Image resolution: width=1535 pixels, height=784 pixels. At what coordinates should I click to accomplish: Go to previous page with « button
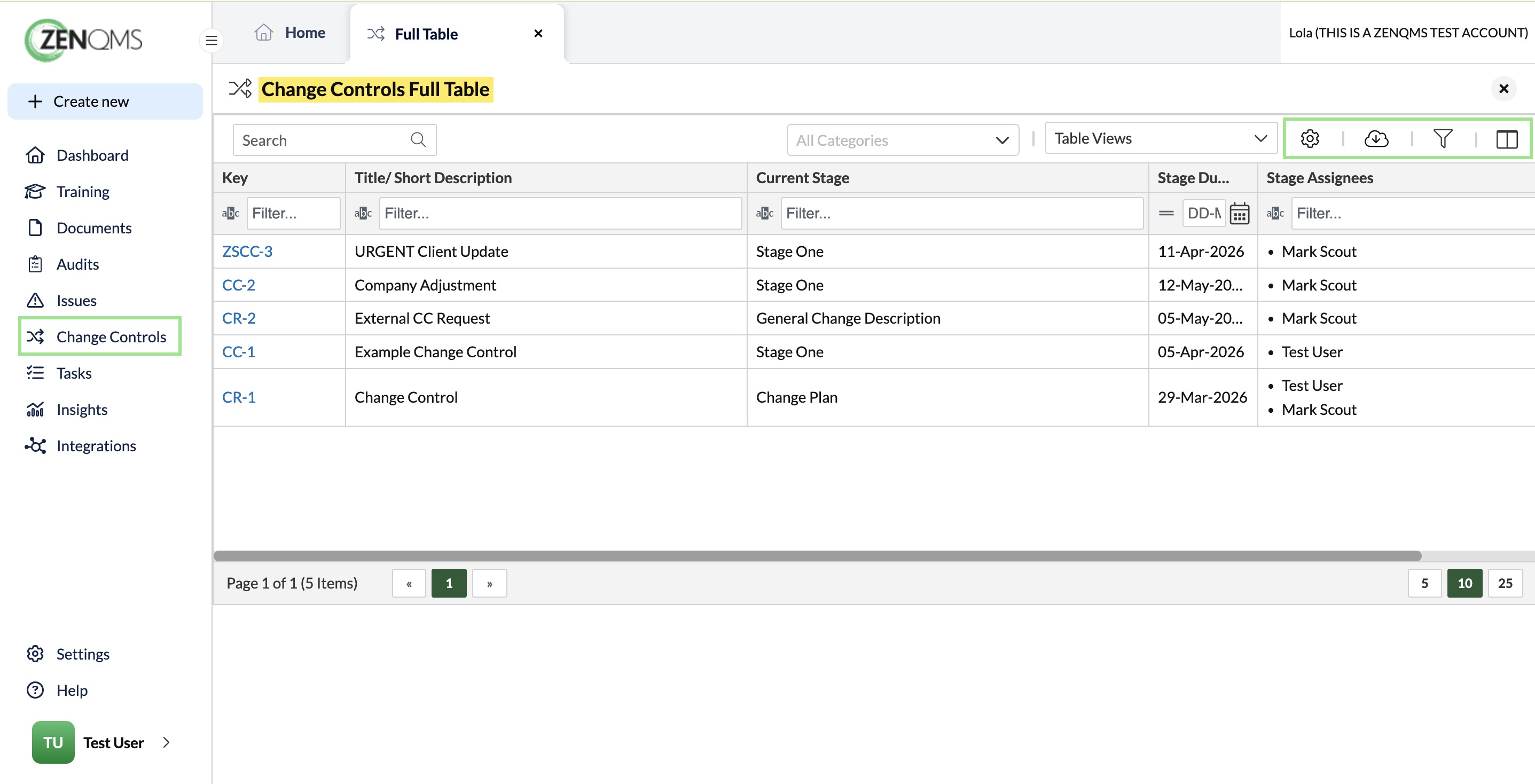(409, 583)
